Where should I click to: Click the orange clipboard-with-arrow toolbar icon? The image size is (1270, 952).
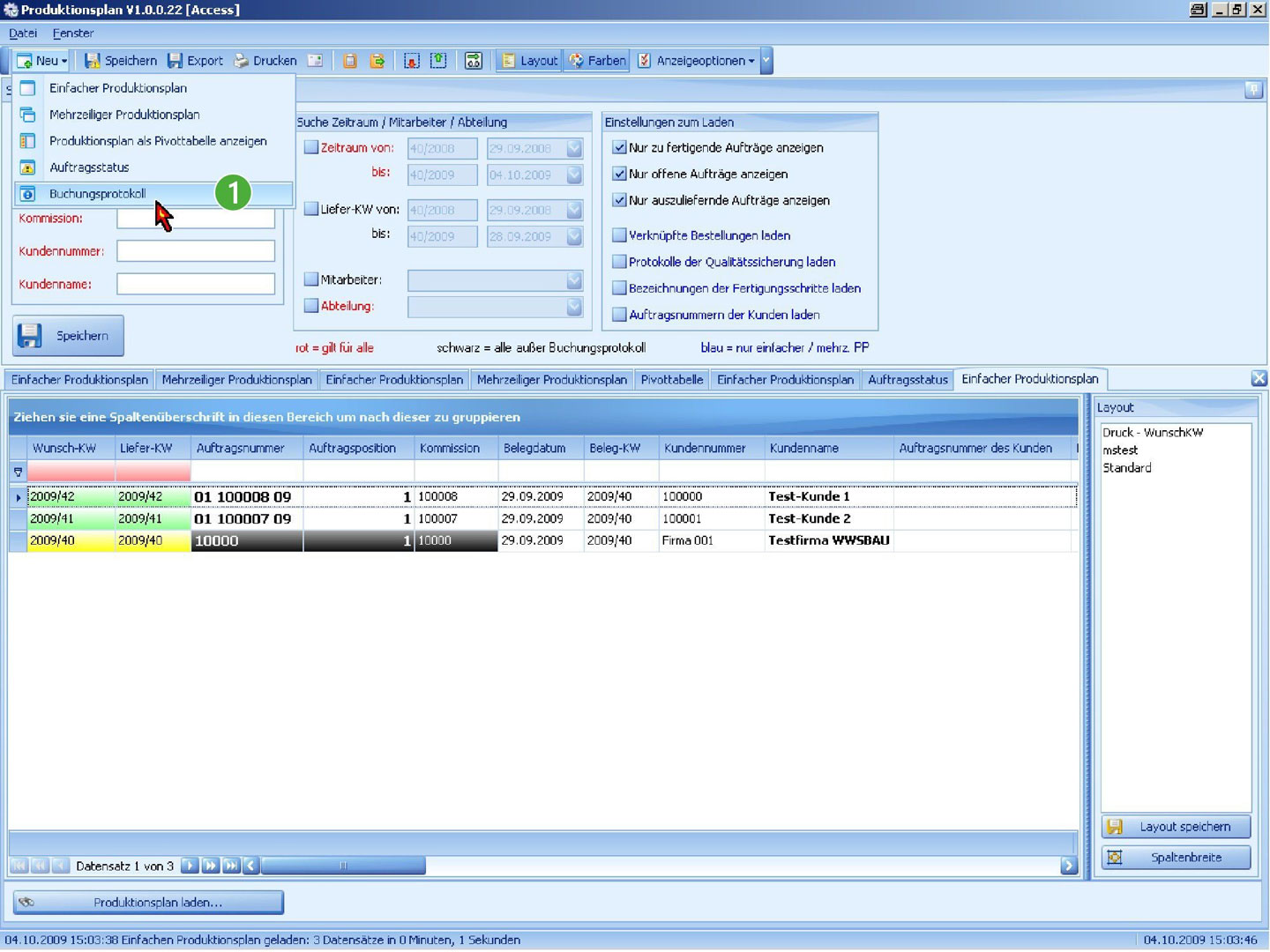377,61
